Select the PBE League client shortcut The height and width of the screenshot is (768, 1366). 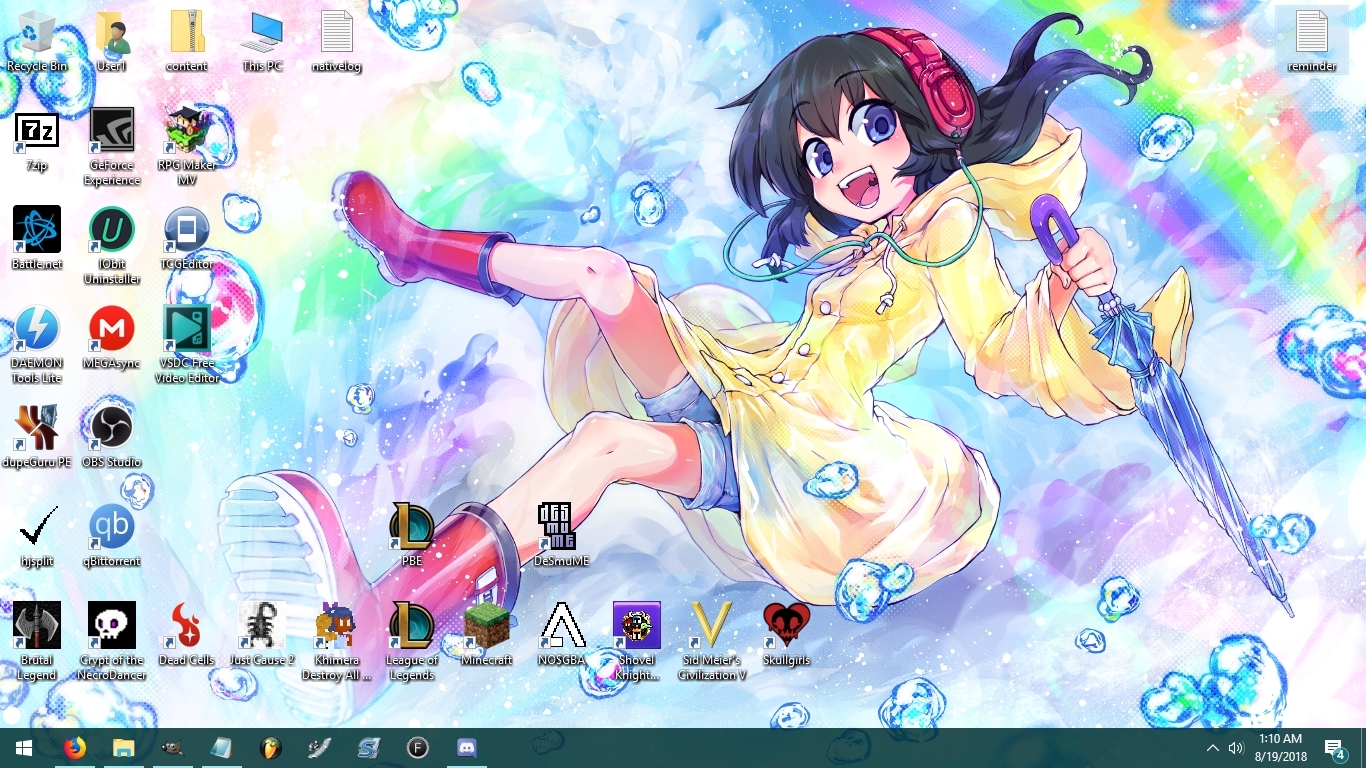tap(412, 535)
